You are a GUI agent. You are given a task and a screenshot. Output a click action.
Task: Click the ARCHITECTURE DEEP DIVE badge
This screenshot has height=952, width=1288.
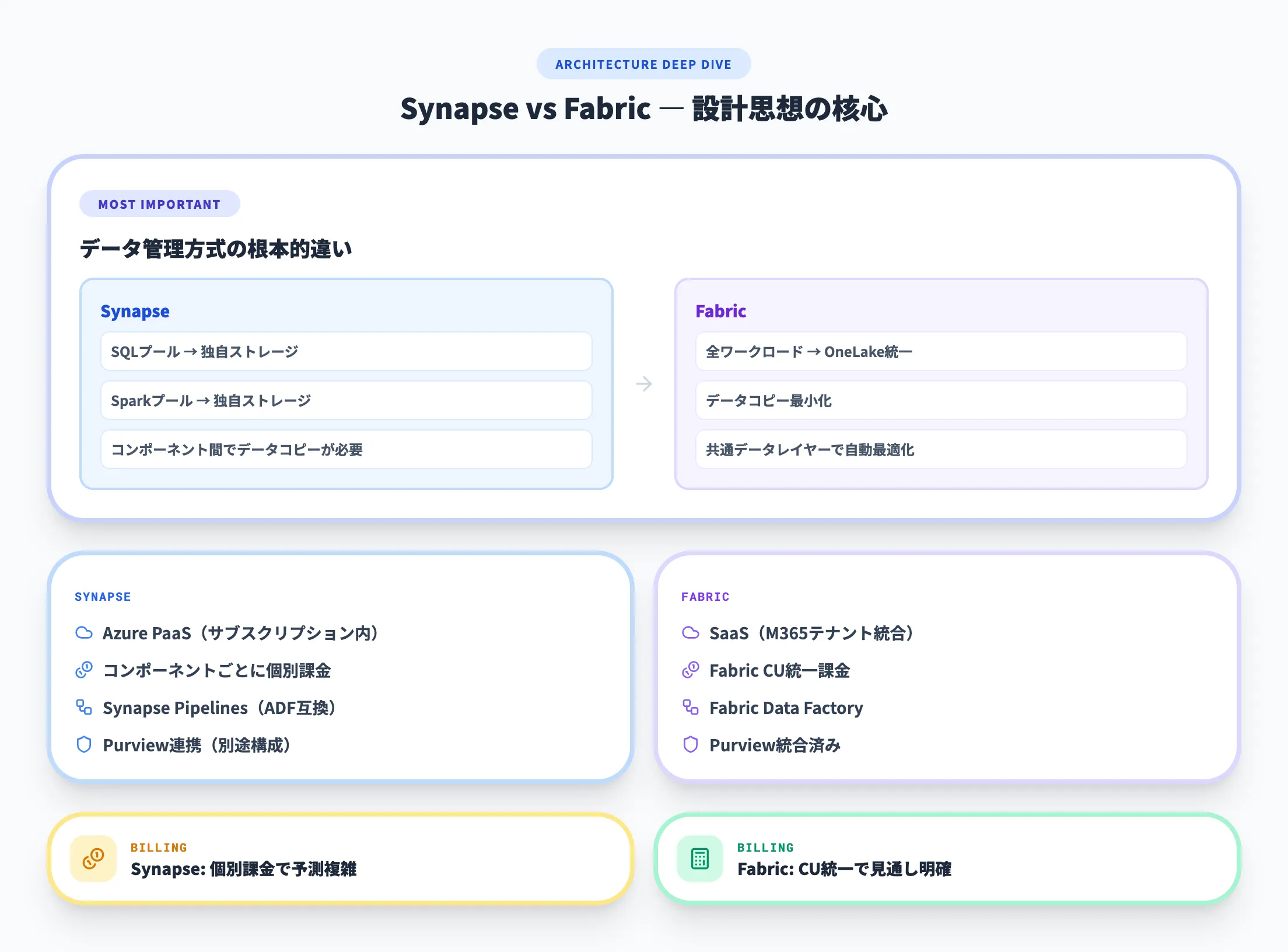[644, 64]
